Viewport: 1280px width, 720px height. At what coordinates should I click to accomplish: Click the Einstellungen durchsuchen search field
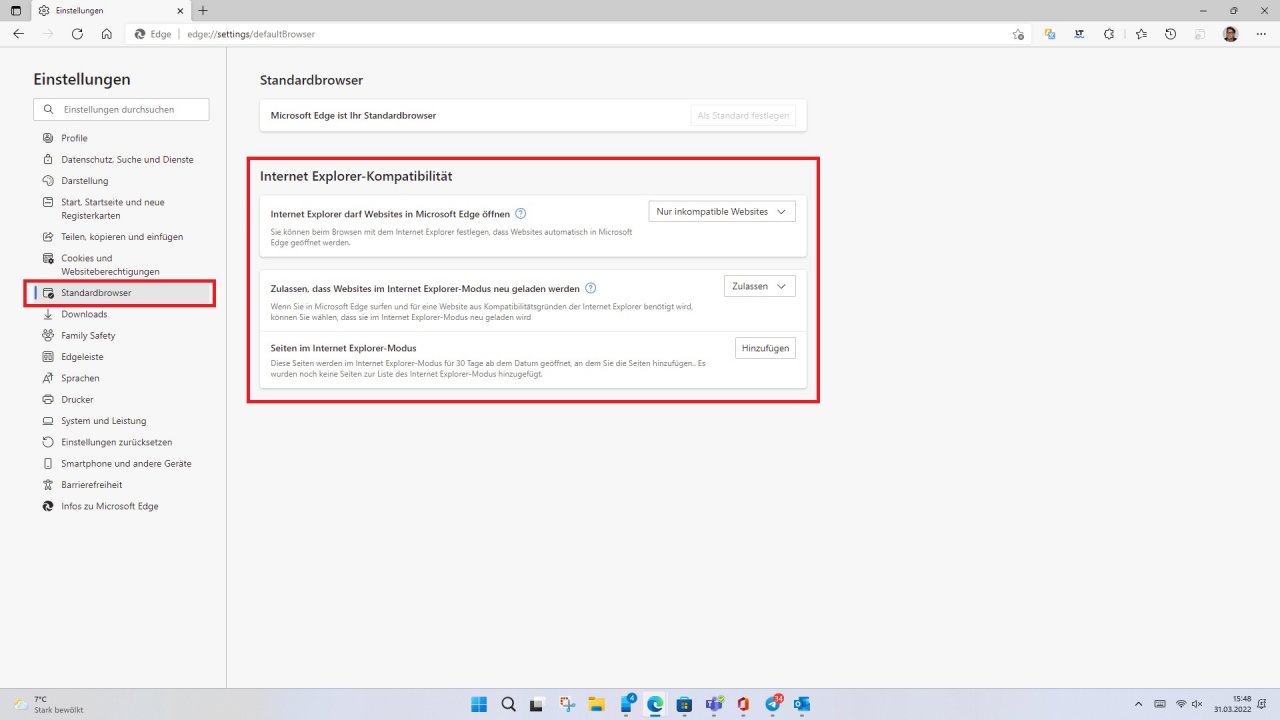121,109
